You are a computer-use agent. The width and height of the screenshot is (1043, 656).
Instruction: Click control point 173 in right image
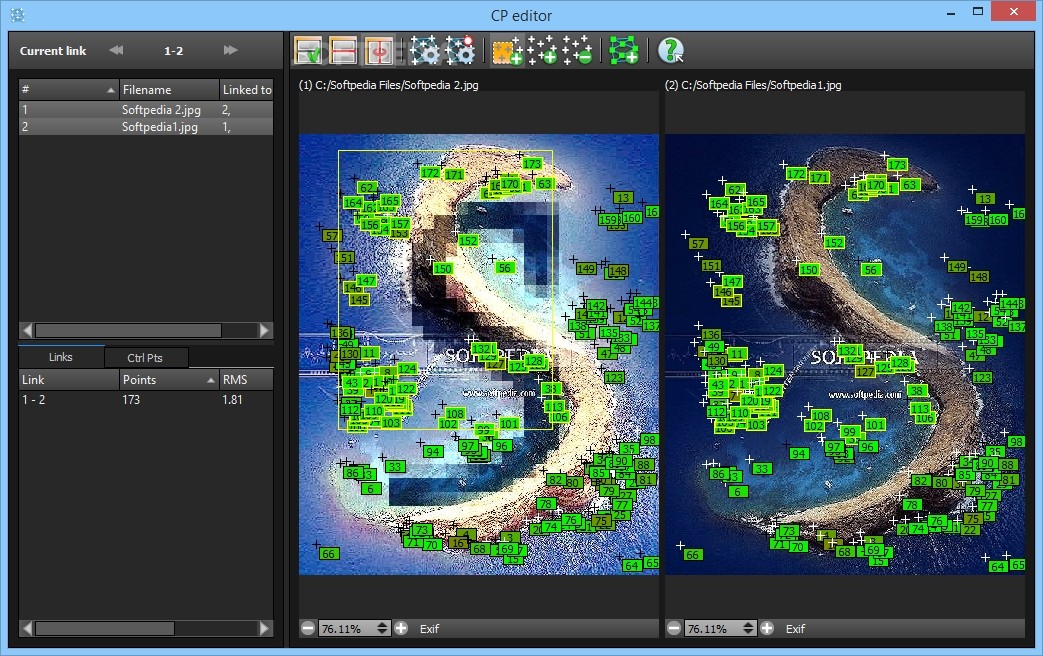[x=897, y=164]
